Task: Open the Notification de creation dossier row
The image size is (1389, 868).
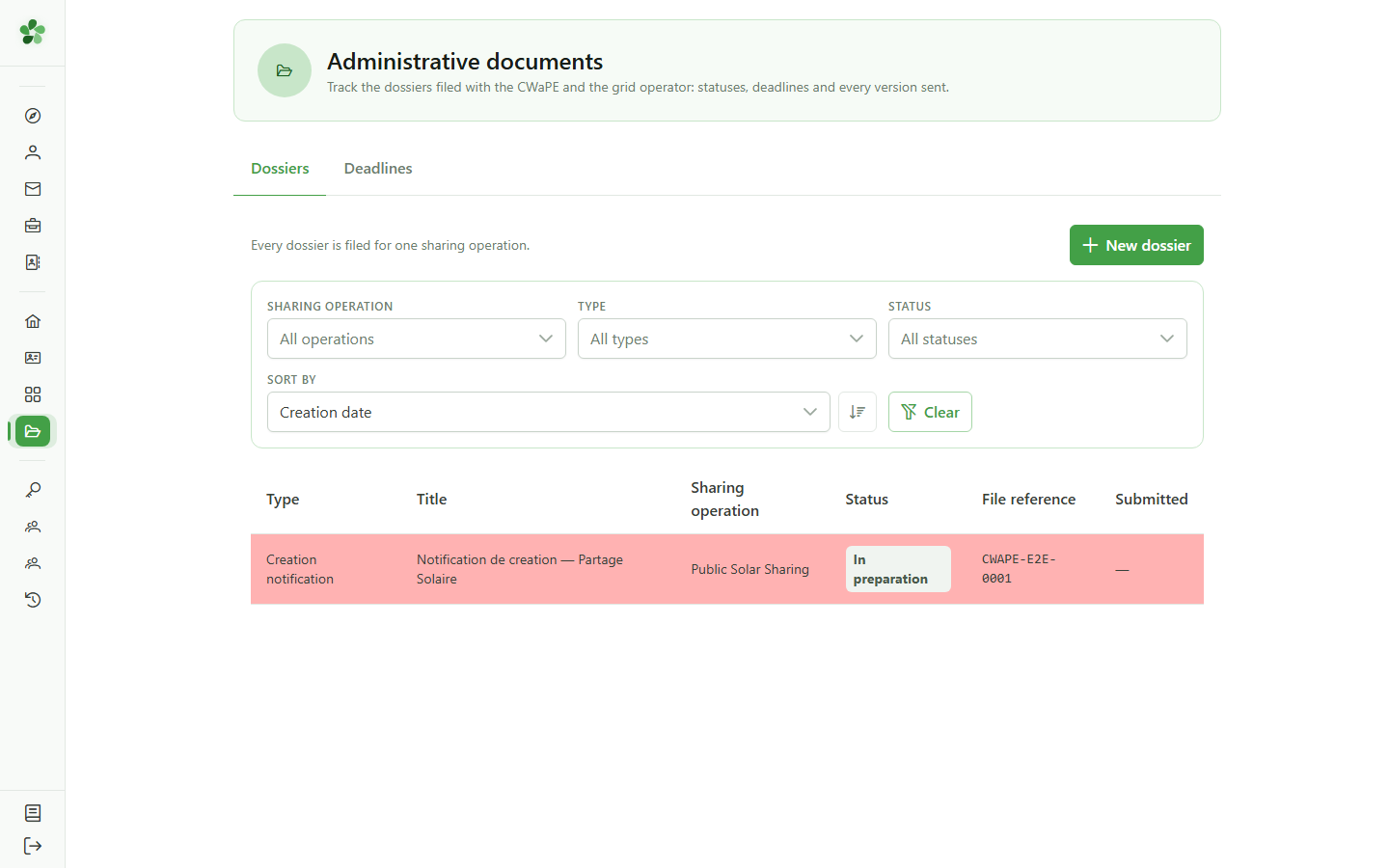Action: coord(727,569)
